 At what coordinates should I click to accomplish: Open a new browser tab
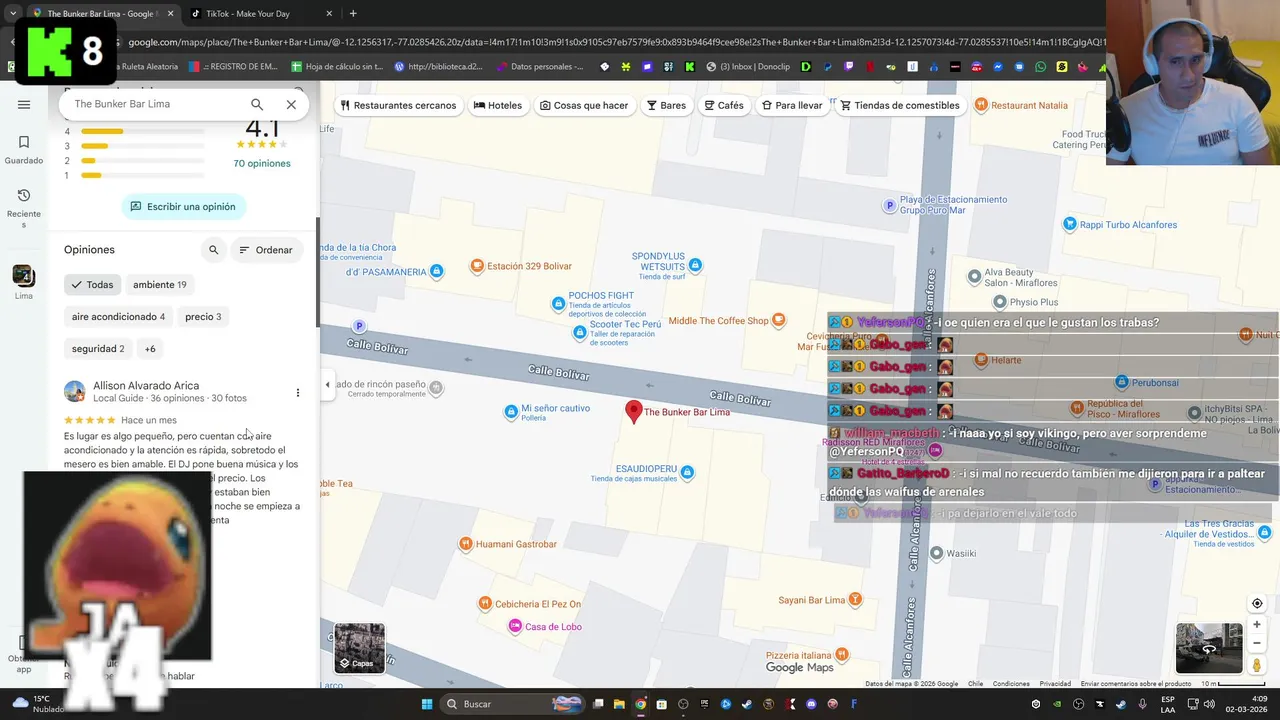pos(353,14)
